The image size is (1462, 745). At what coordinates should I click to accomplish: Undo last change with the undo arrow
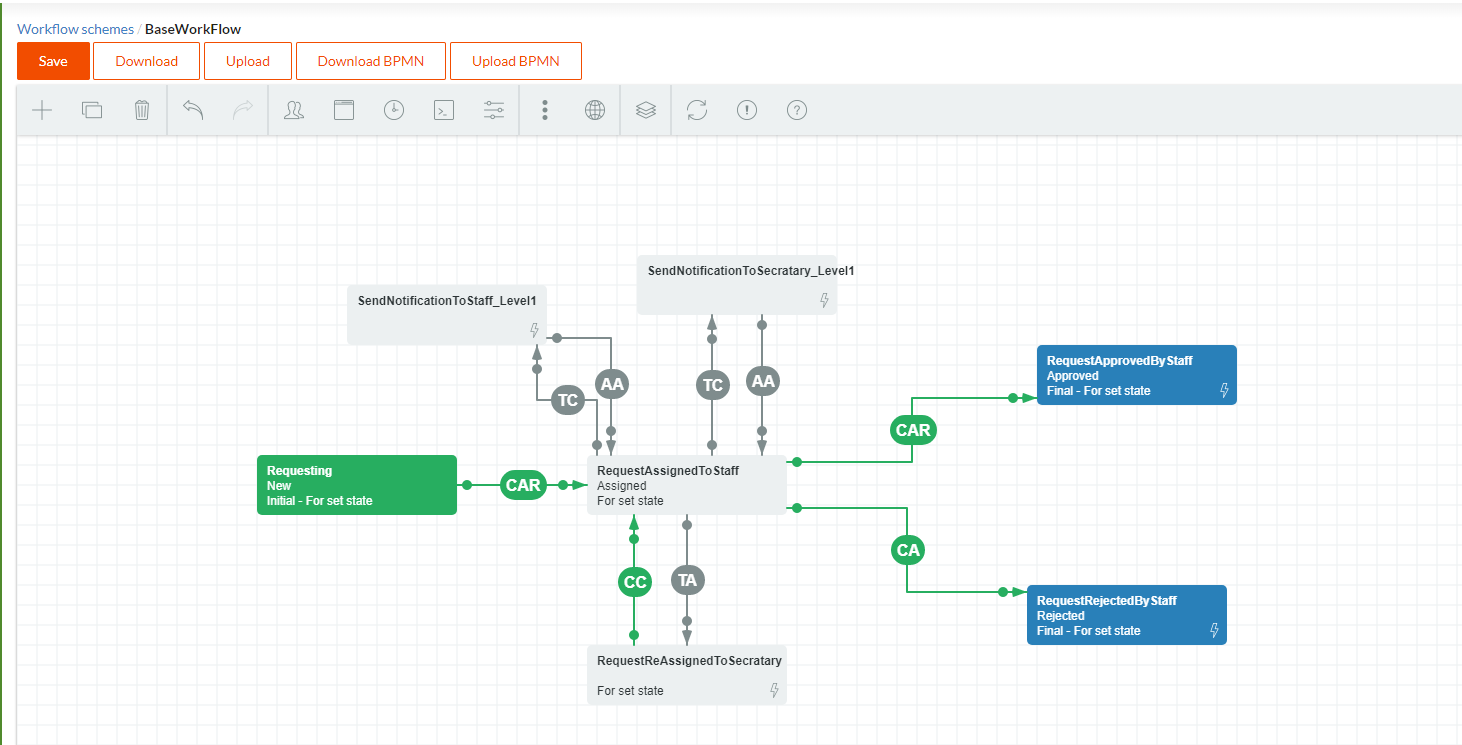click(x=193, y=110)
